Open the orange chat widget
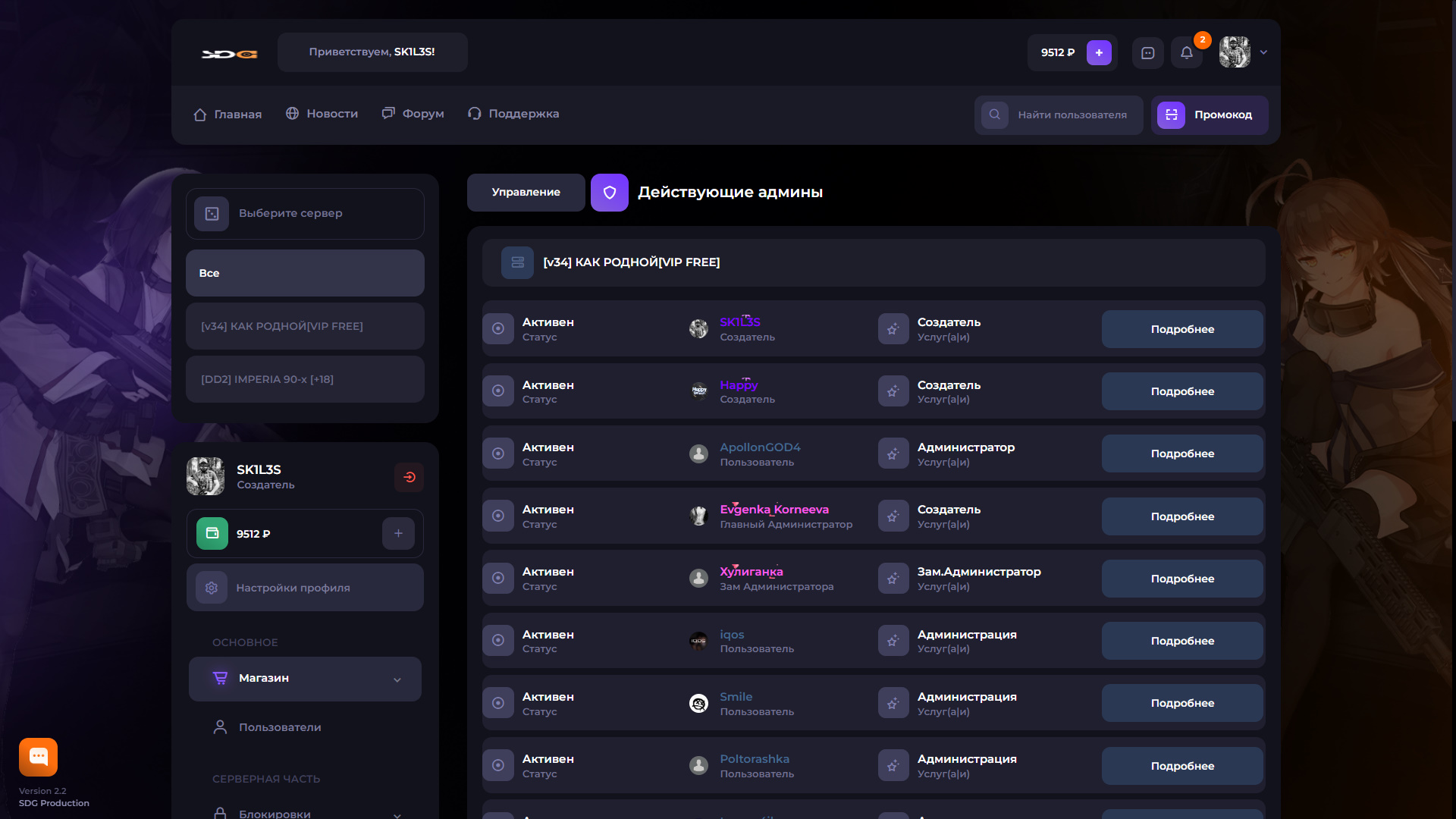Screen dimensions: 1456x819 (38, 757)
